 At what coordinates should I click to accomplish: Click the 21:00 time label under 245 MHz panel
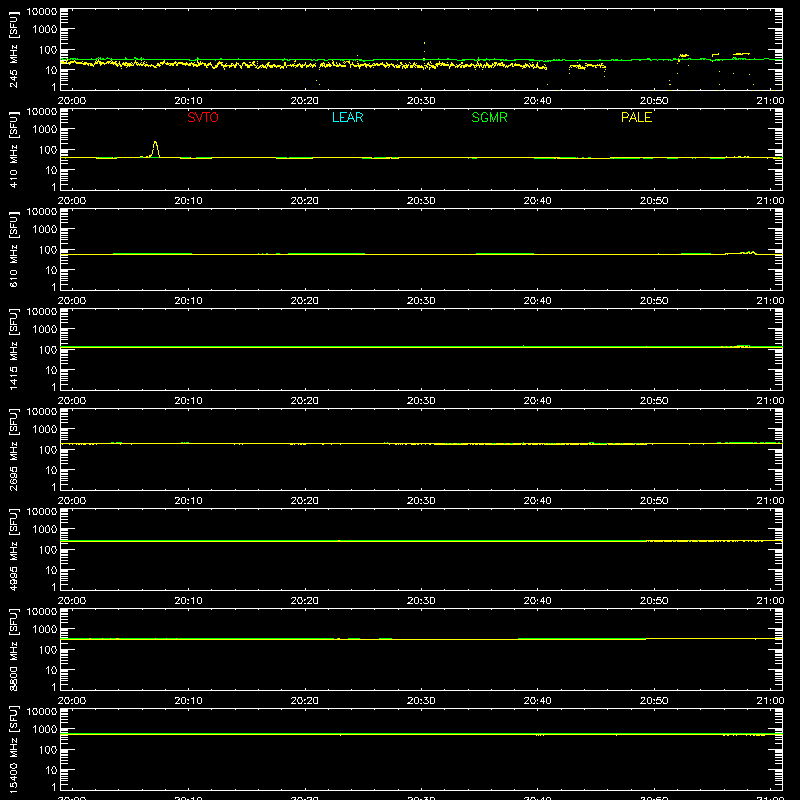(x=770, y=101)
